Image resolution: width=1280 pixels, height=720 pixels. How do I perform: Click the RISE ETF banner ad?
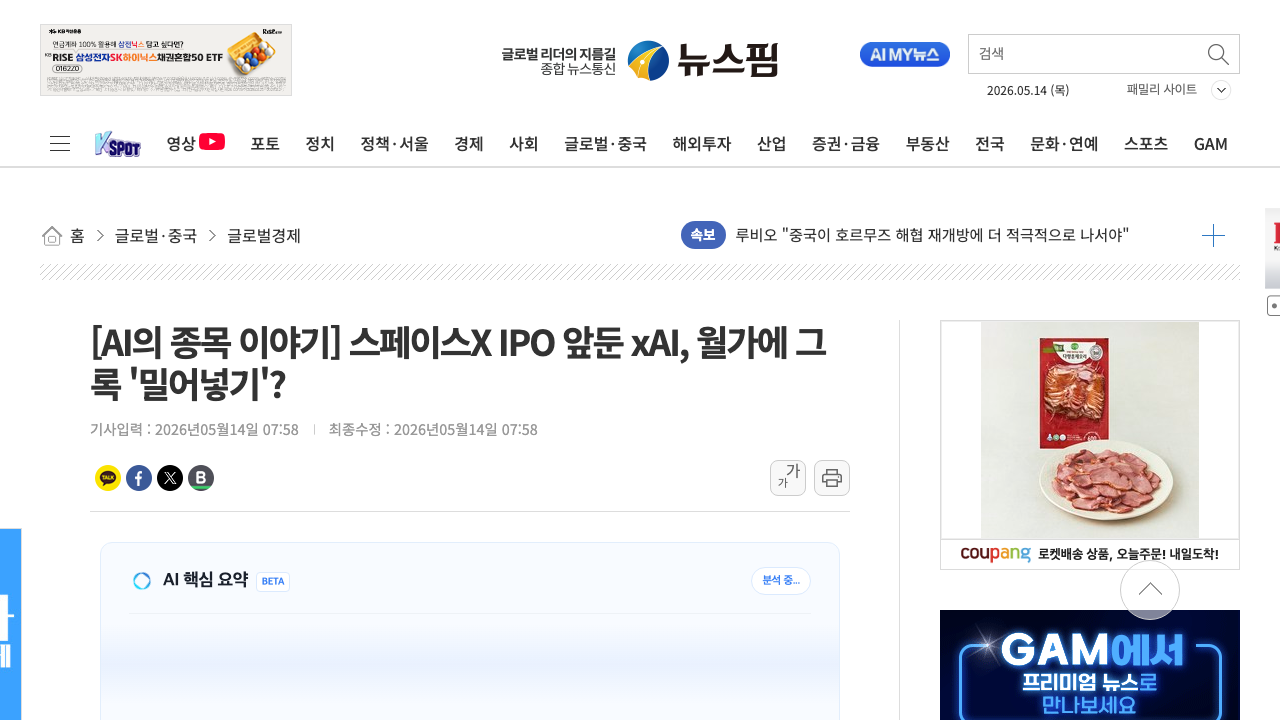pyautogui.click(x=166, y=60)
